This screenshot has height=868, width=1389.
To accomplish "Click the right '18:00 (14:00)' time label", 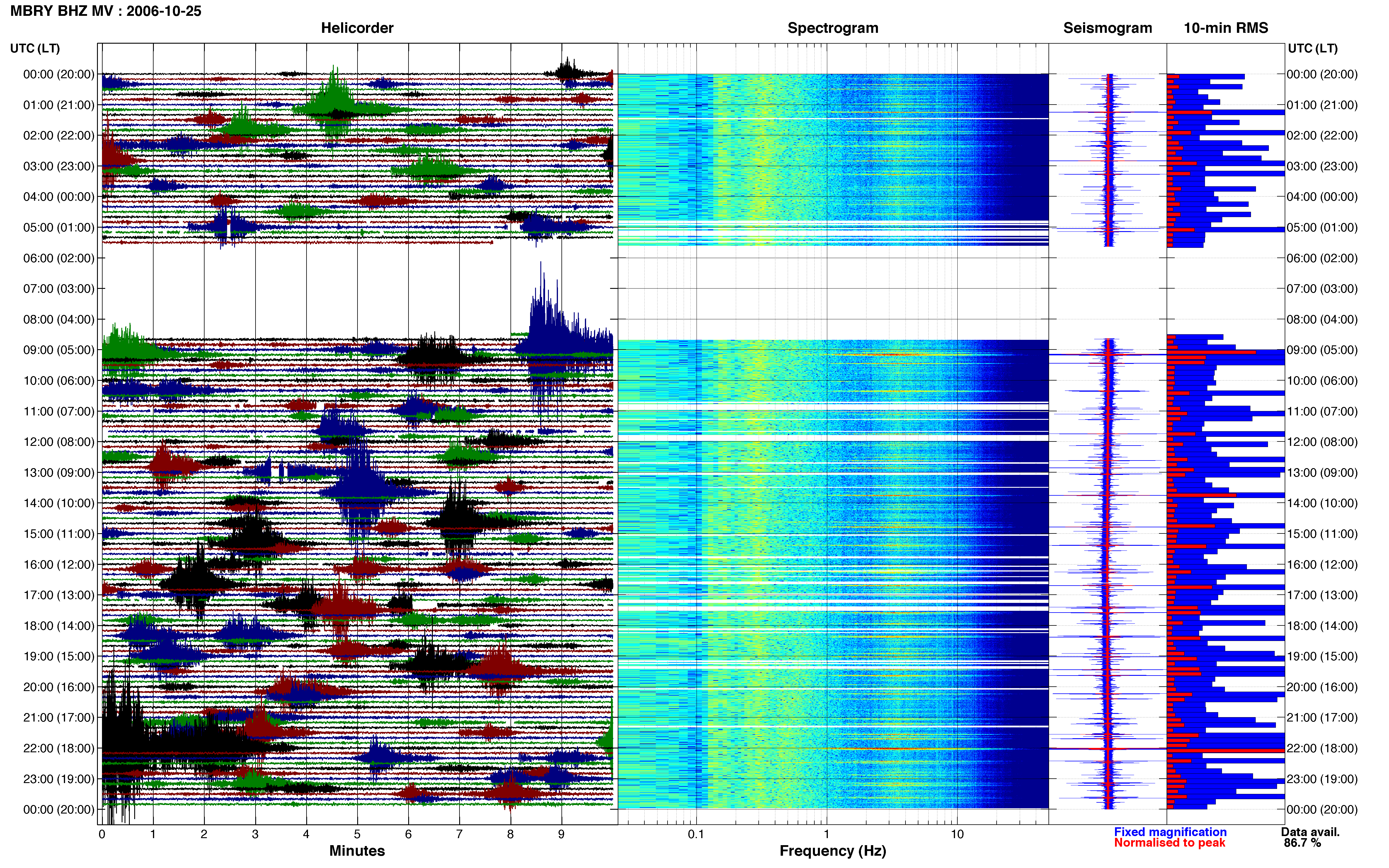I will [x=1322, y=626].
